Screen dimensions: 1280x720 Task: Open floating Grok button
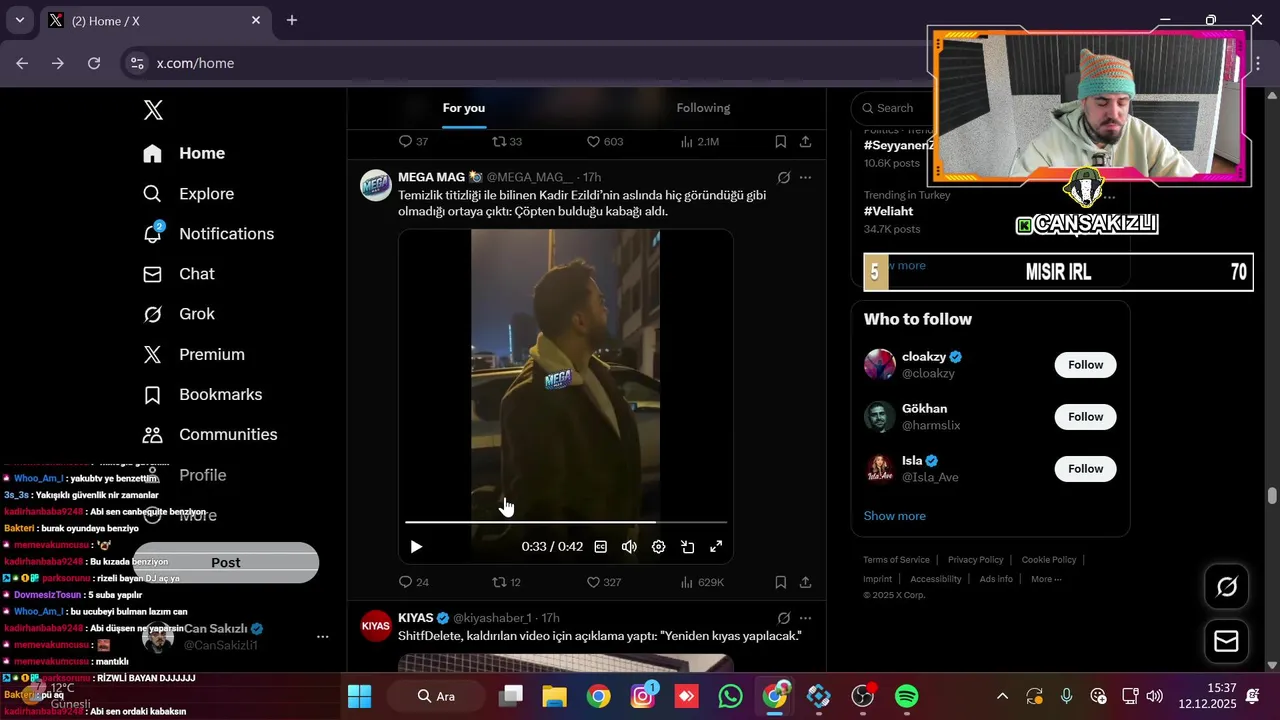pos(1226,587)
